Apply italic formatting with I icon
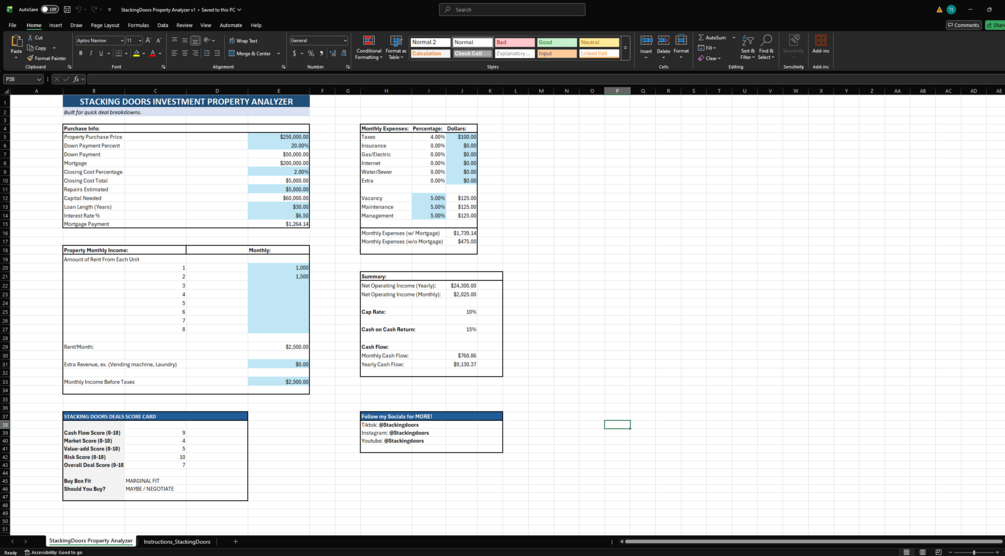 [90, 53]
